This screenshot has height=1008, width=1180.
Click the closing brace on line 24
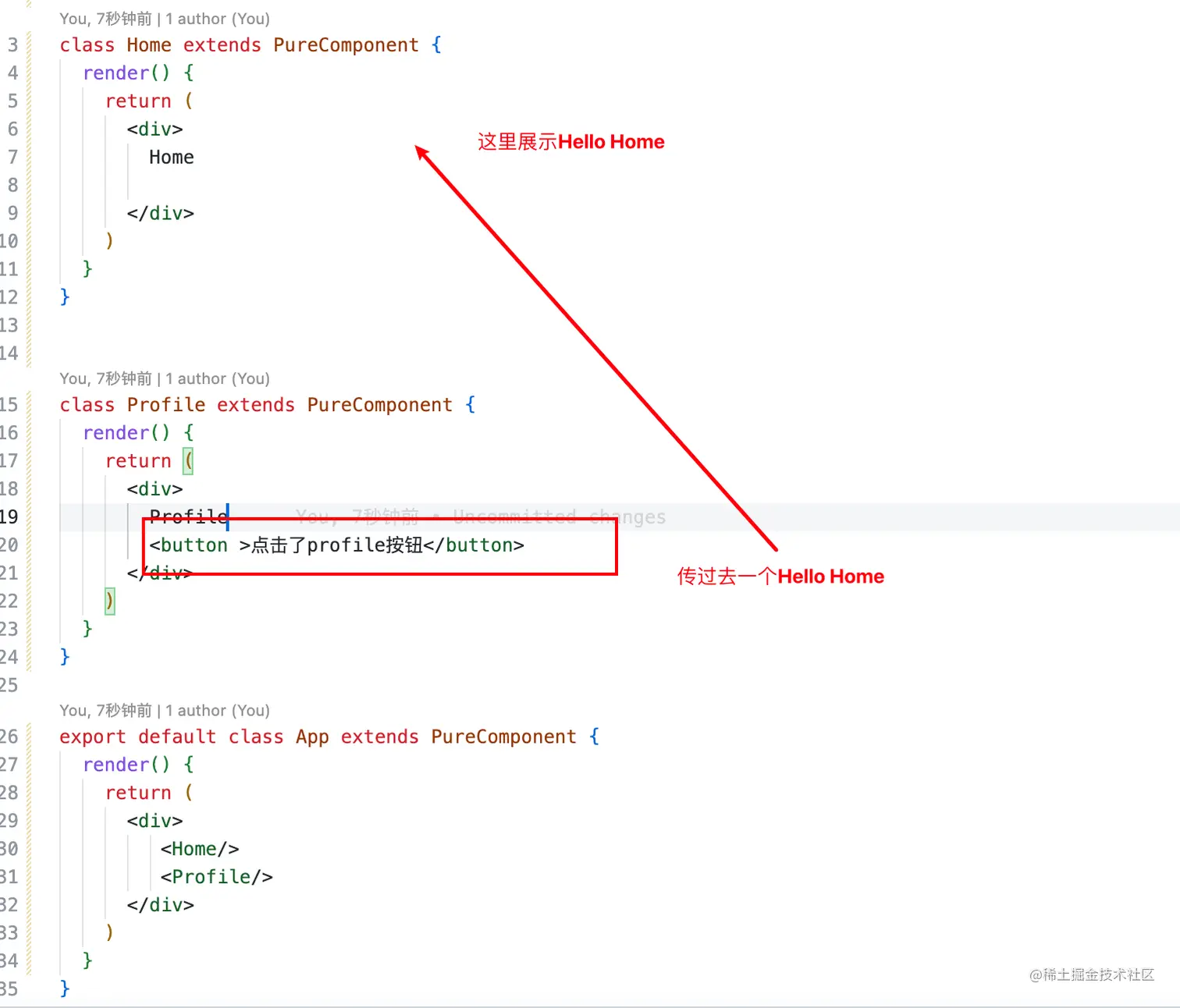[65, 657]
